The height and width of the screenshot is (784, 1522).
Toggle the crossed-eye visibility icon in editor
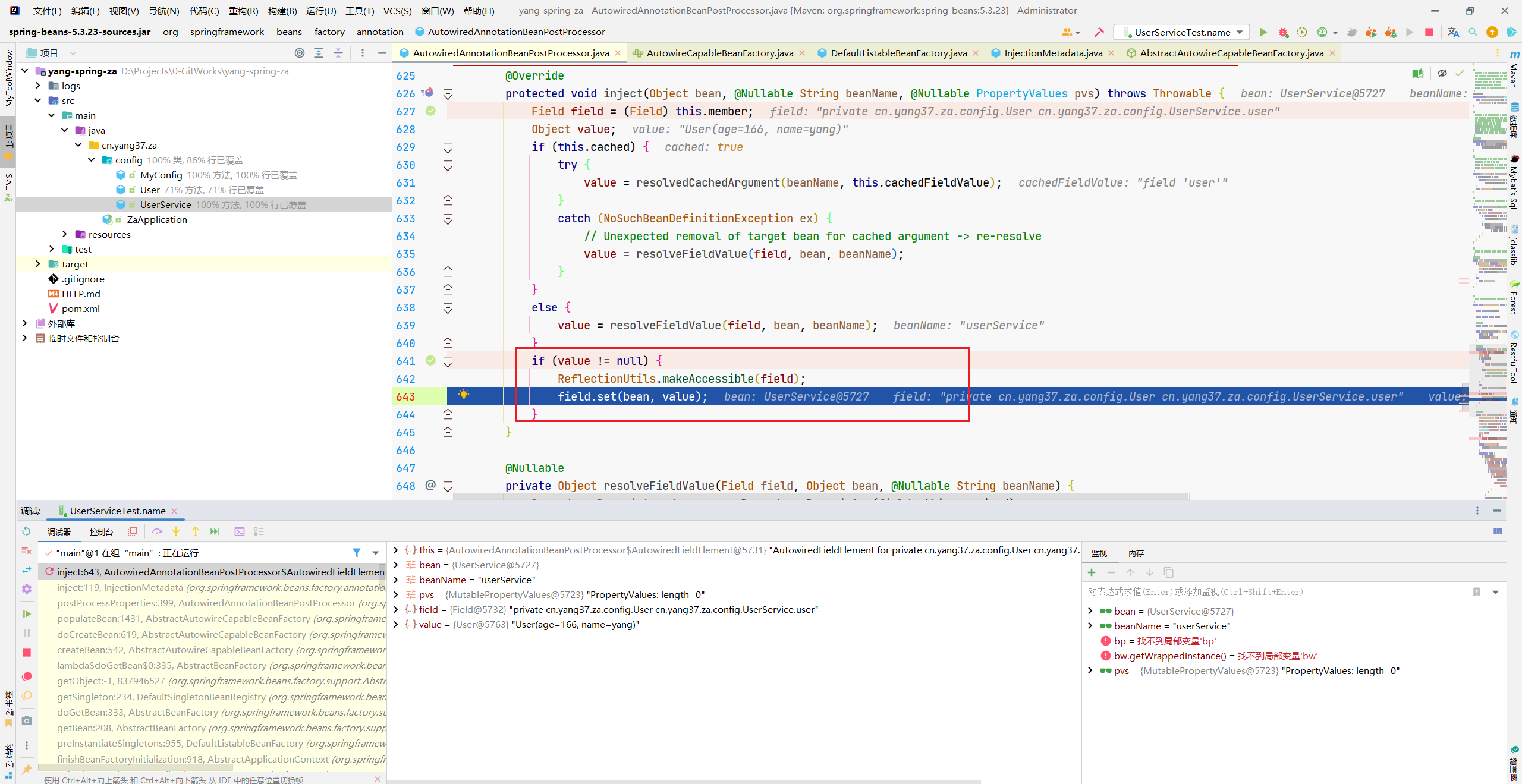[1442, 73]
